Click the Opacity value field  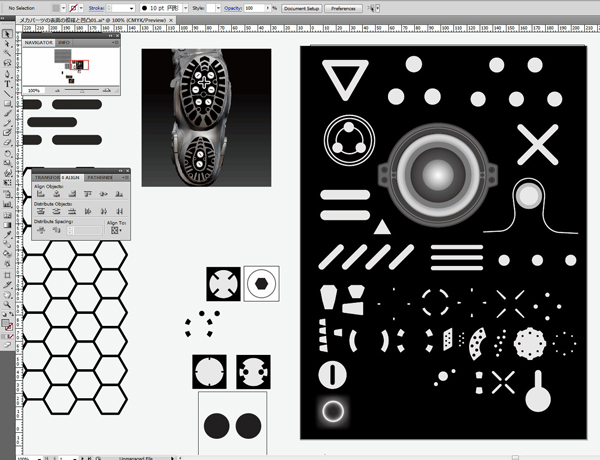click(254, 7)
